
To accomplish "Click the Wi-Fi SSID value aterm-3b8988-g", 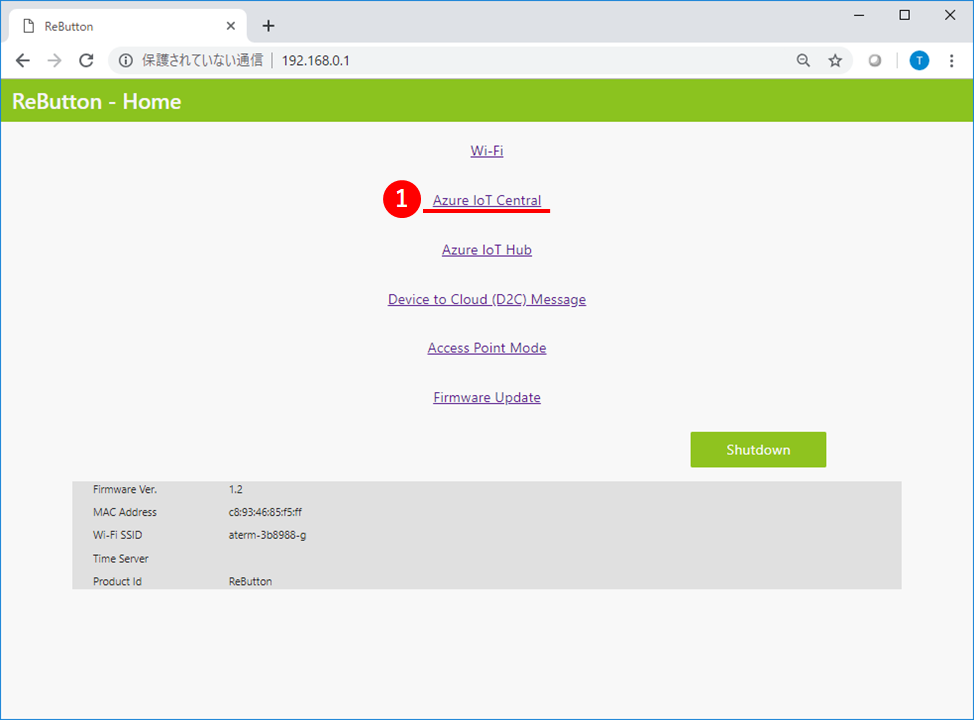I will click(x=267, y=535).
